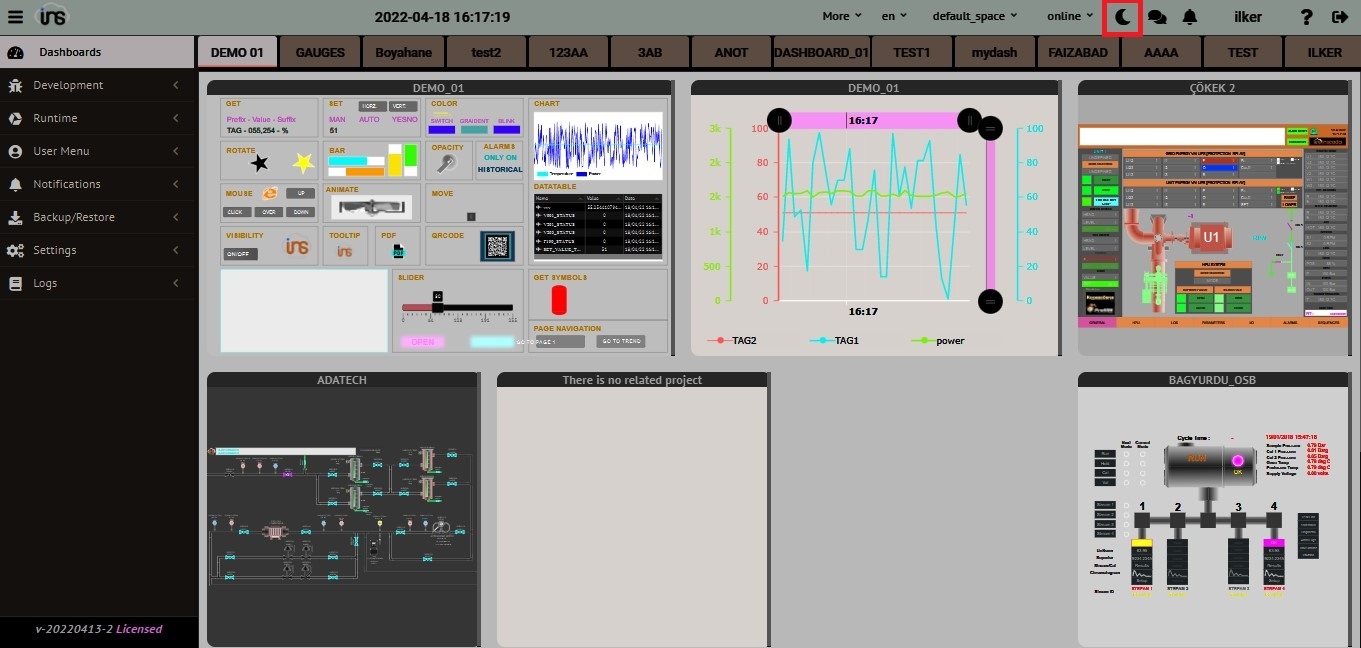Click the INS logo in the header

click(x=51, y=17)
